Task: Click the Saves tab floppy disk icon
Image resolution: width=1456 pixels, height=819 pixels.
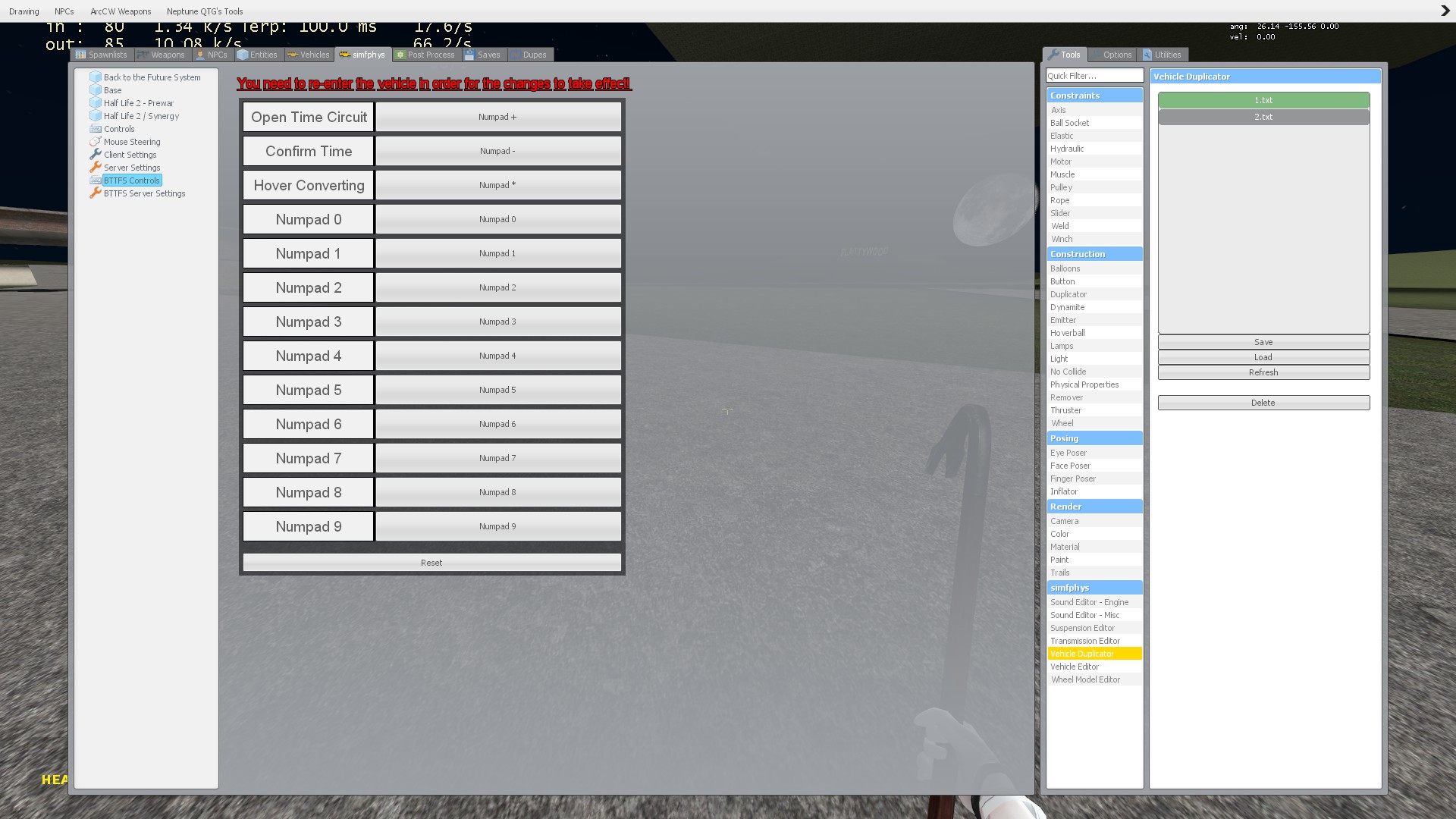Action: [x=469, y=55]
